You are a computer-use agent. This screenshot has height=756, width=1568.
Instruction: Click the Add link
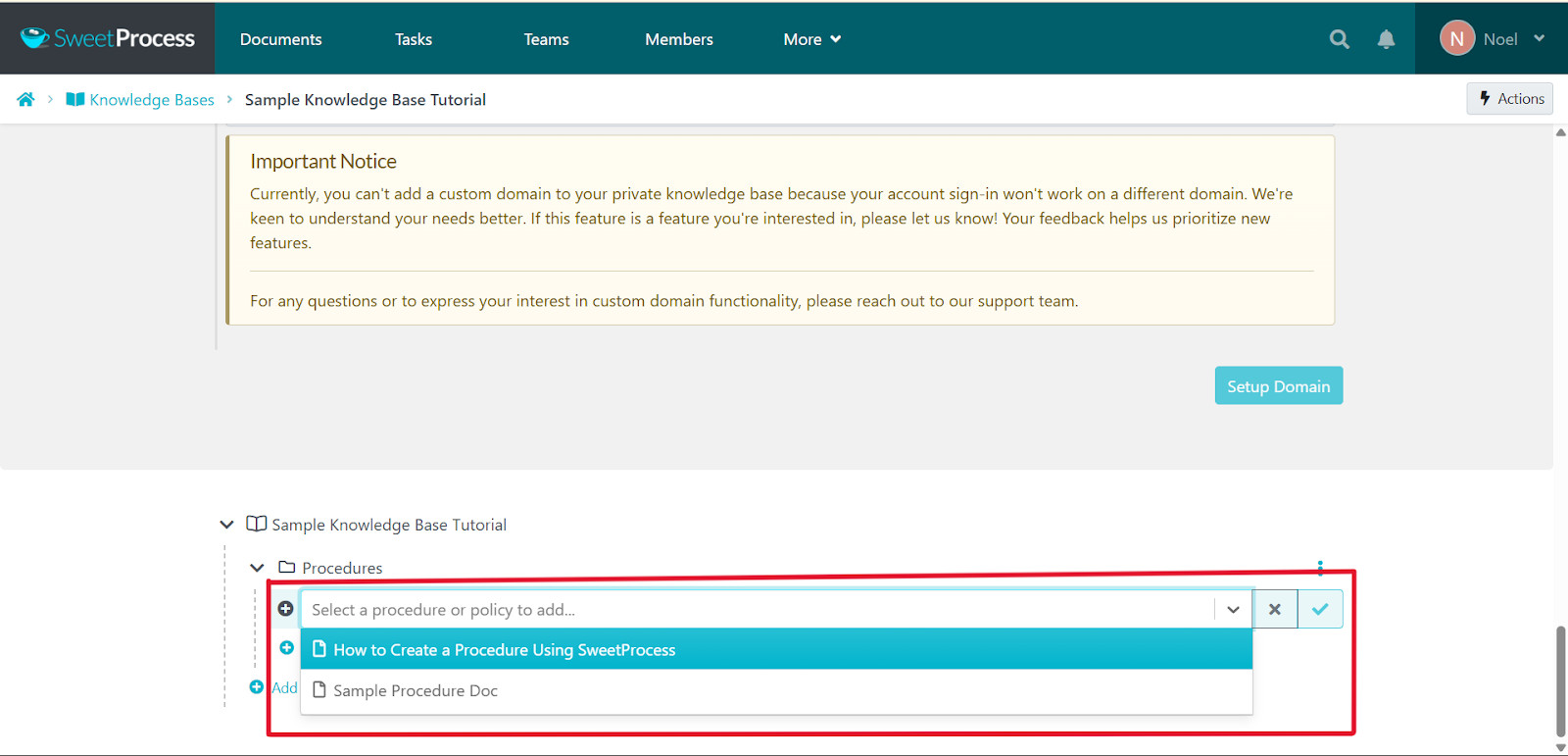coord(284,687)
